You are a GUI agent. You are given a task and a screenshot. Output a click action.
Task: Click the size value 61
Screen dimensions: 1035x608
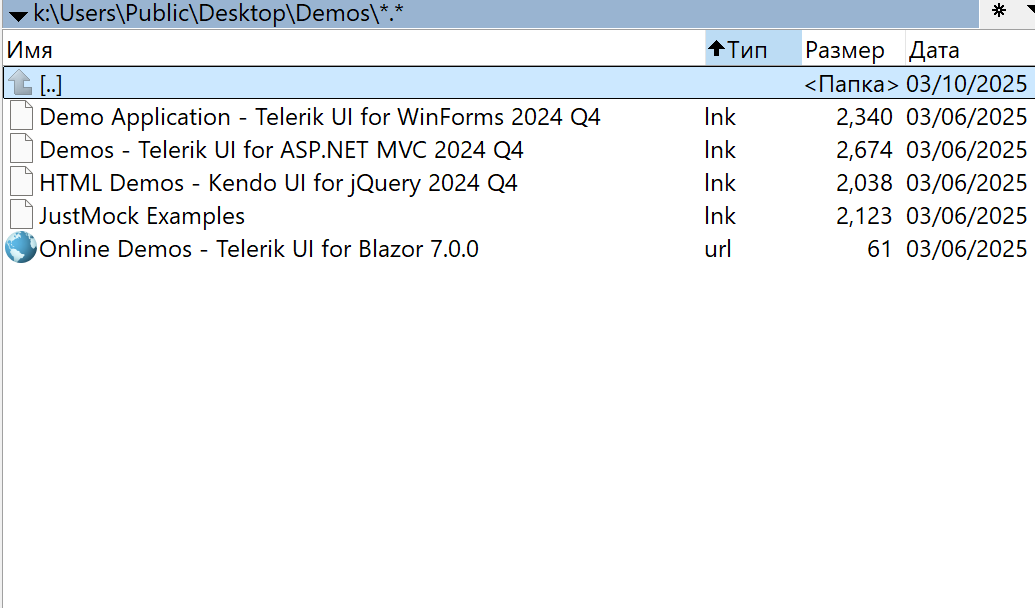click(879, 249)
